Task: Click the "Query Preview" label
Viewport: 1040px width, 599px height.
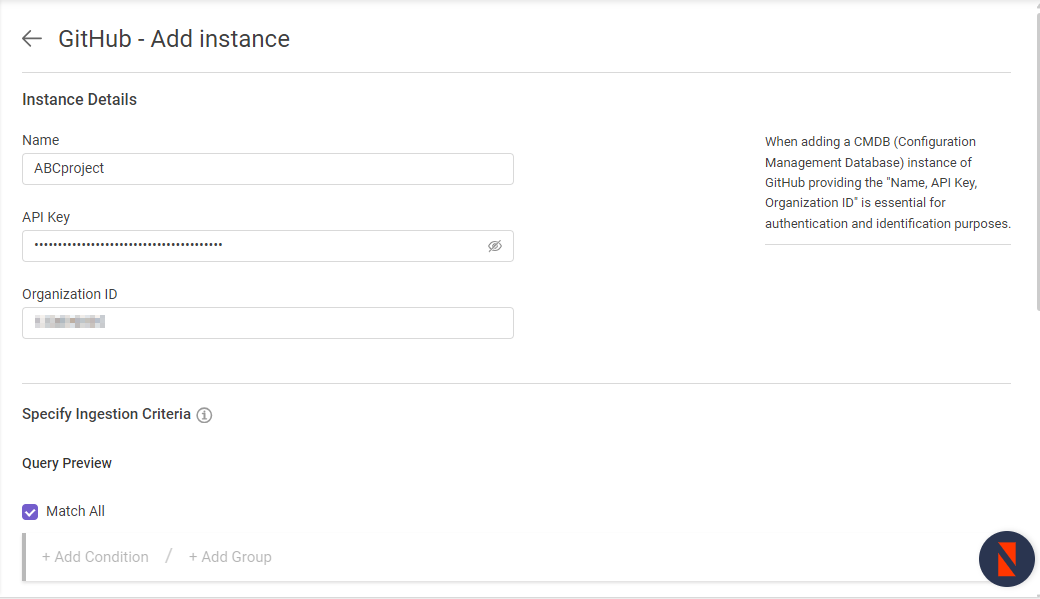Action: coord(67,463)
